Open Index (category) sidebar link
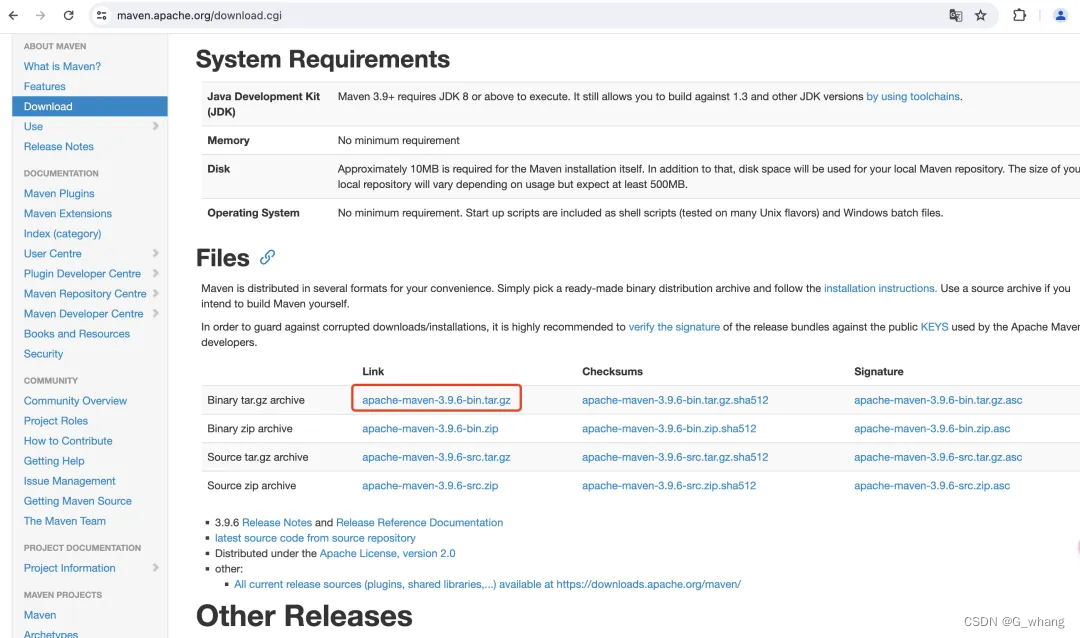The height and width of the screenshot is (638, 1080). (62, 234)
